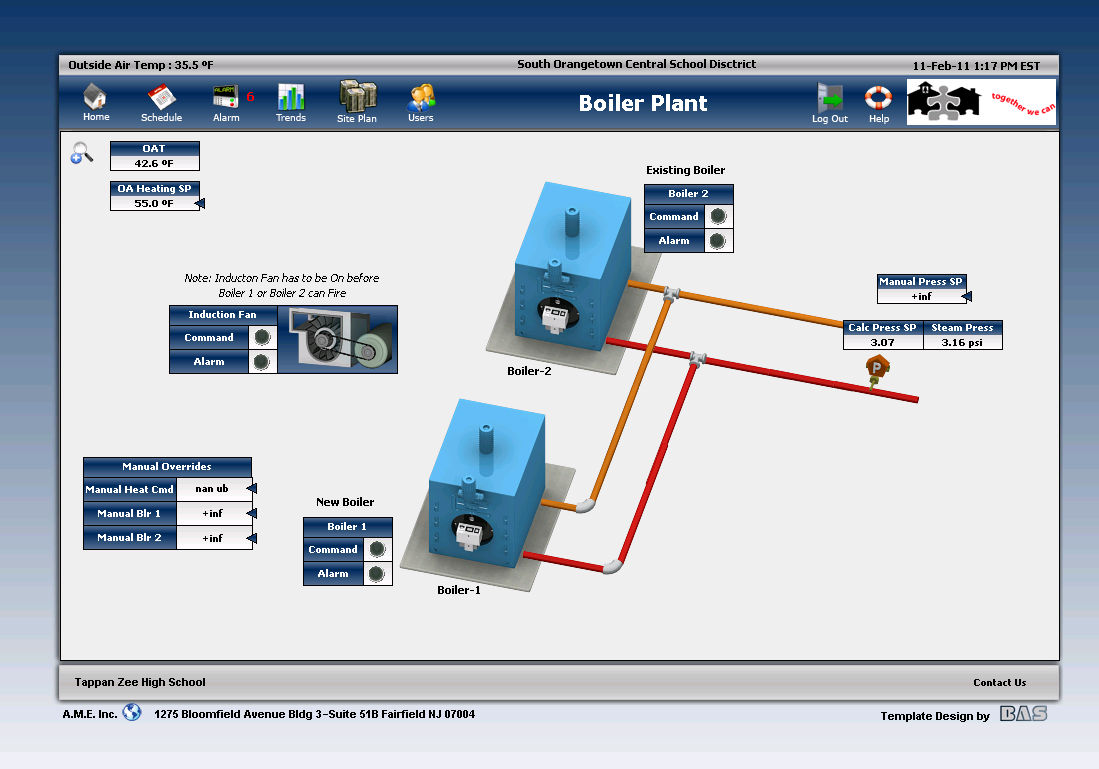
Task: Click the BAS template design logo
Action: tap(1023, 714)
